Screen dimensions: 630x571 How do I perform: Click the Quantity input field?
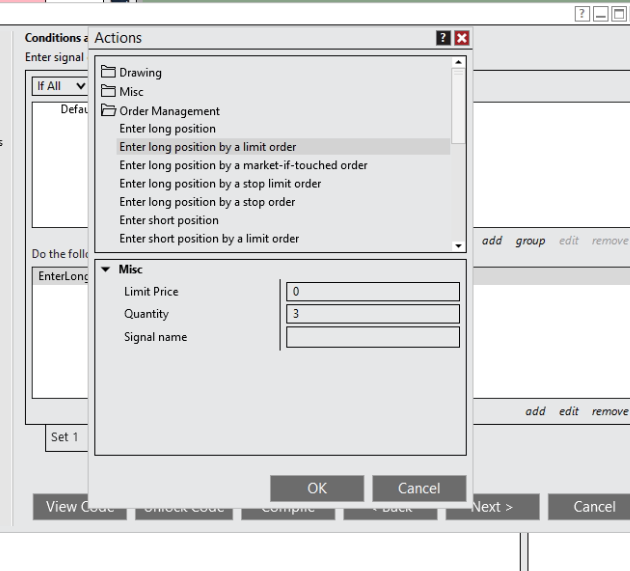coord(373,314)
